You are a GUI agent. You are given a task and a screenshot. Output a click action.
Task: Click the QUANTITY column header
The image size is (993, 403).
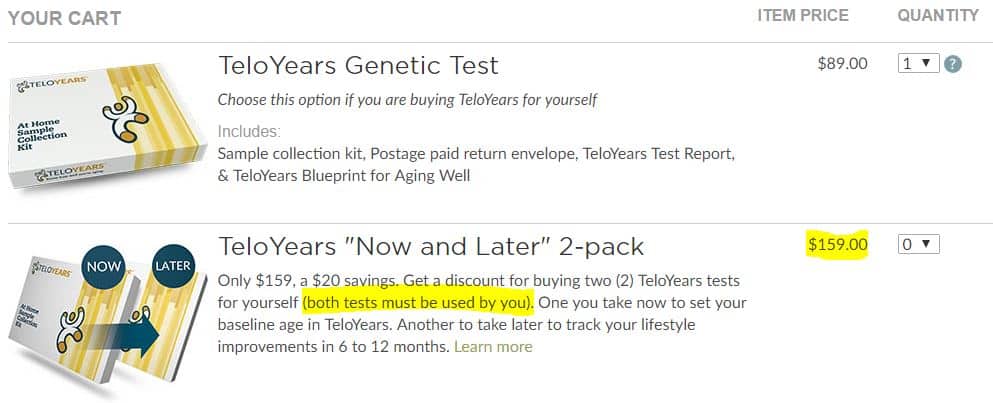[x=938, y=16]
